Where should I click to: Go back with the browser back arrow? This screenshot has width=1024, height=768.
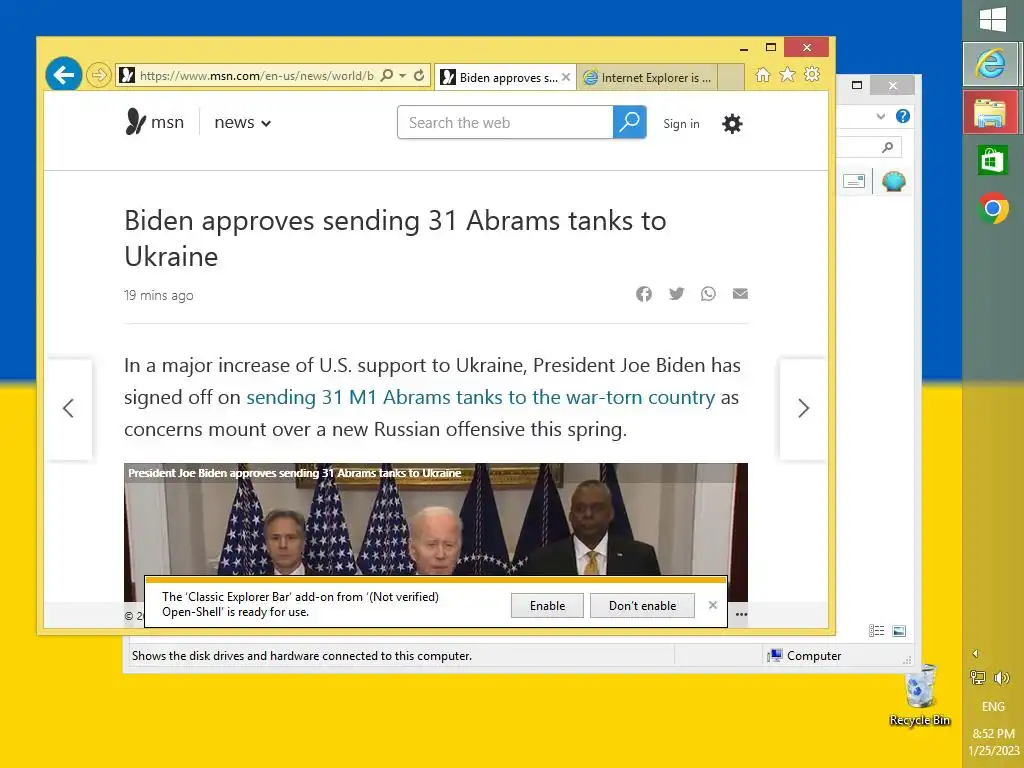coord(63,75)
